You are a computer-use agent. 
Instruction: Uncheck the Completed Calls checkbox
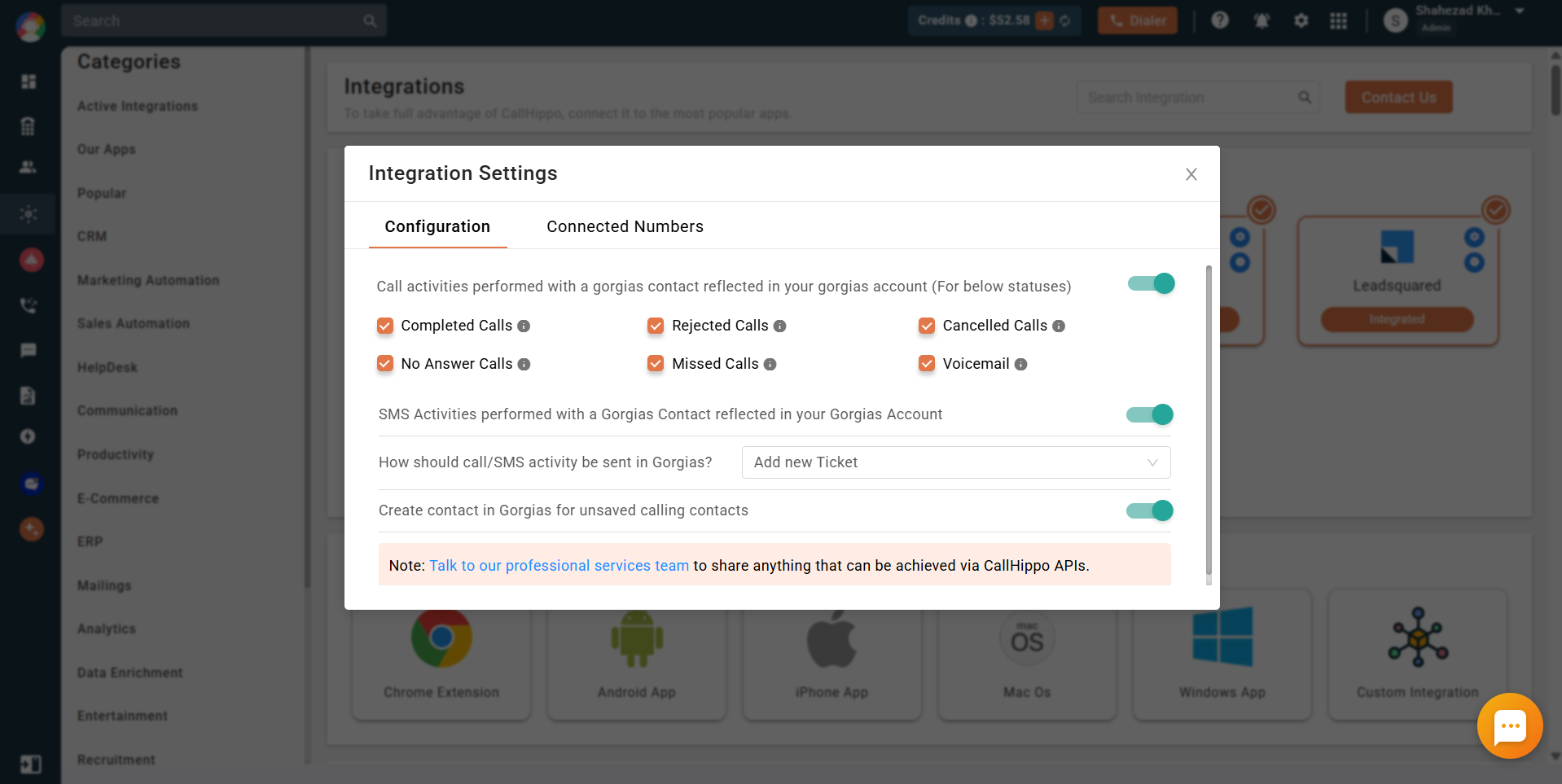pyautogui.click(x=385, y=326)
